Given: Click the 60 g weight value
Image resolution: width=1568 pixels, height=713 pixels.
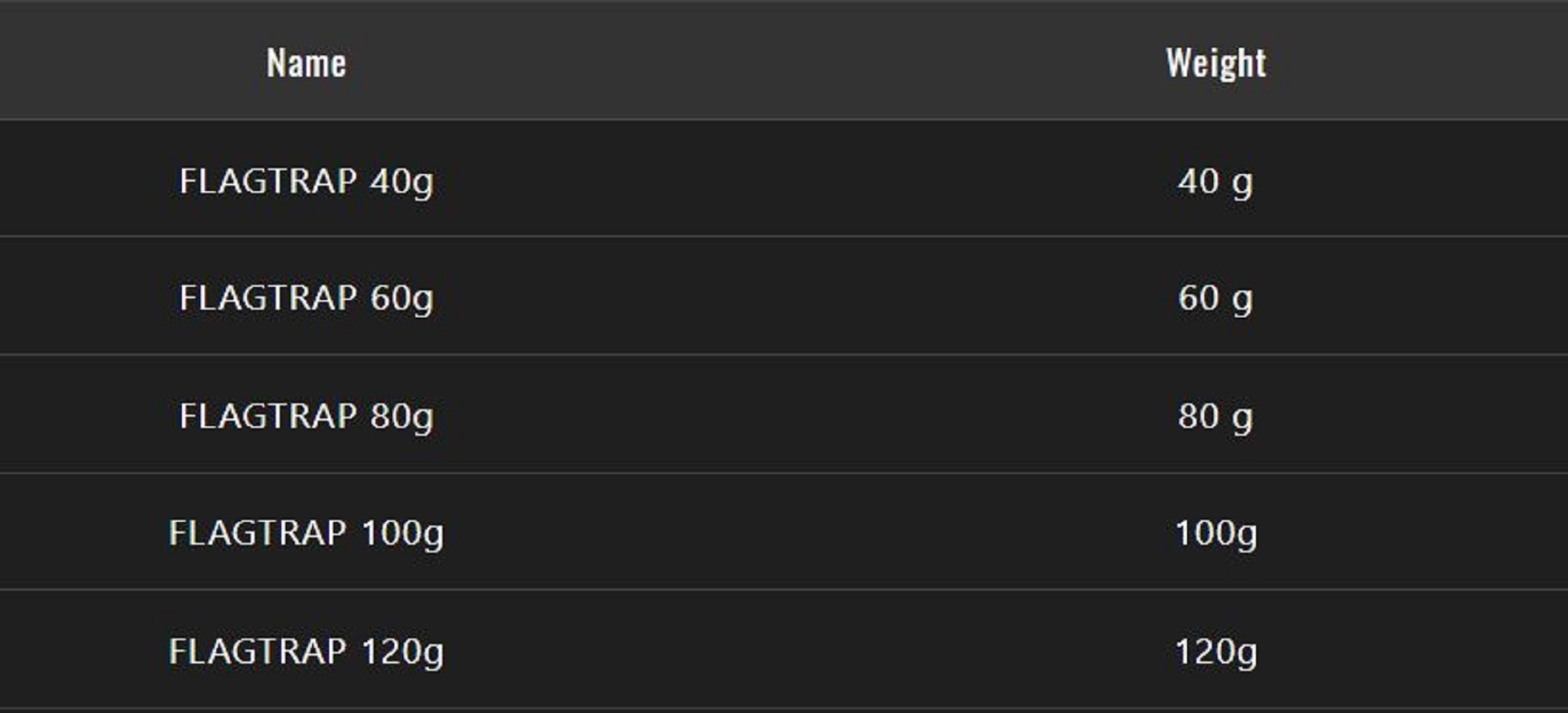Looking at the screenshot, I should tap(1215, 298).
